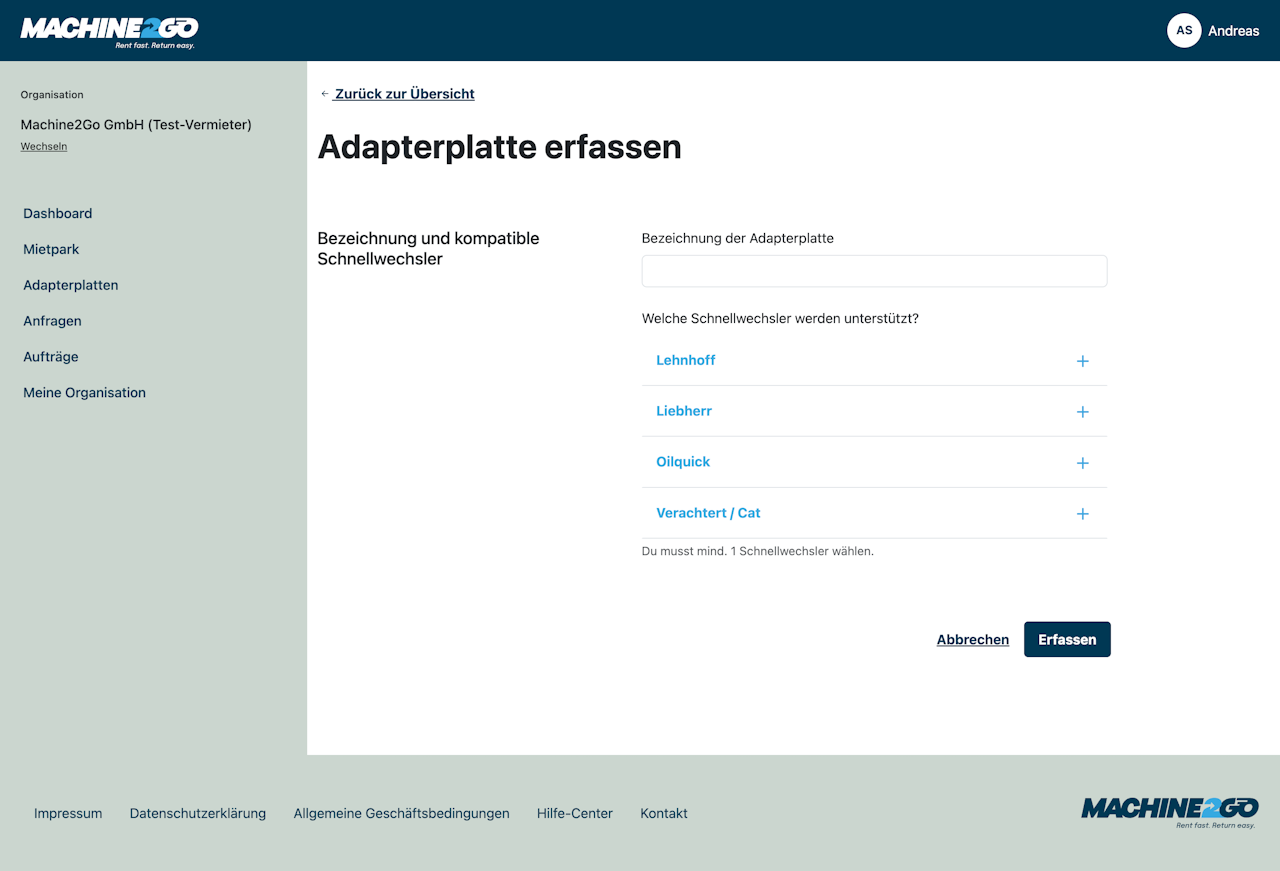Expand the Liebherr quick coupler section
The height and width of the screenshot is (871, 1280).
[x=874, y=411]
